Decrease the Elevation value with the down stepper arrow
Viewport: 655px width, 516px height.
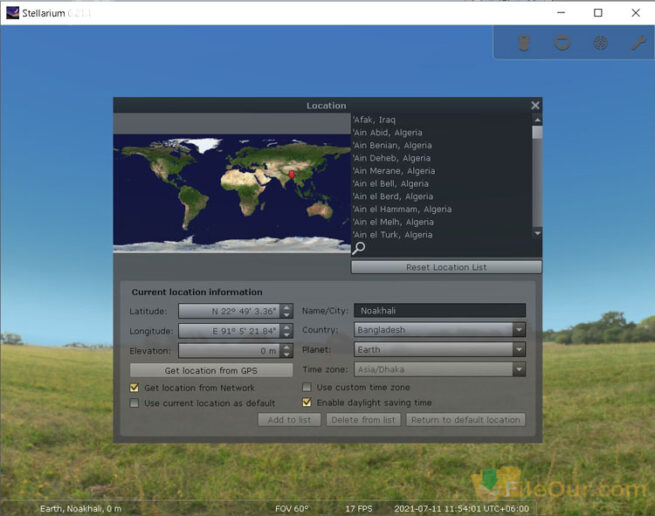coord(287,354)
